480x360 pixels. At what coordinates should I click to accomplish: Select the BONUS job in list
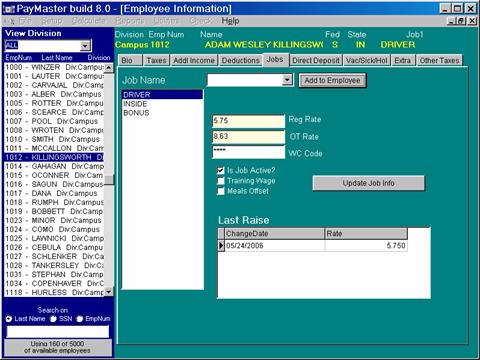tap(162, 113)
